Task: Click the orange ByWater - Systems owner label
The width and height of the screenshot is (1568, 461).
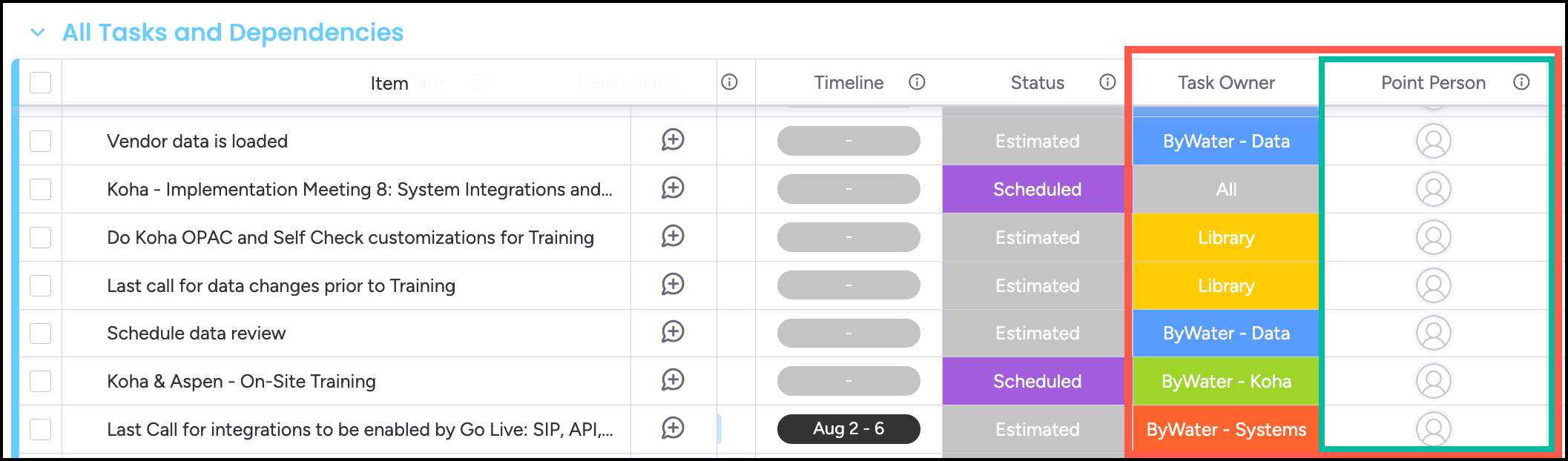Action: 1225,429
